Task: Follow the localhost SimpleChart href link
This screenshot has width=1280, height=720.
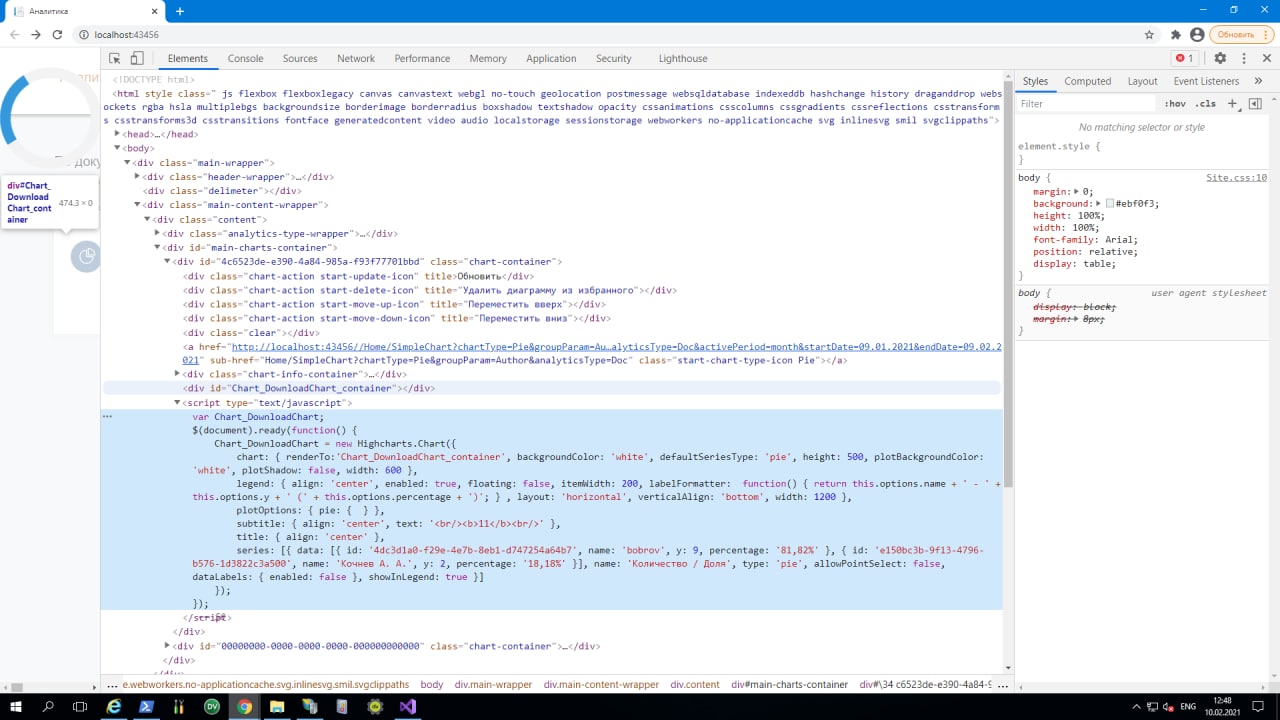Action: [x=616, y=347]
